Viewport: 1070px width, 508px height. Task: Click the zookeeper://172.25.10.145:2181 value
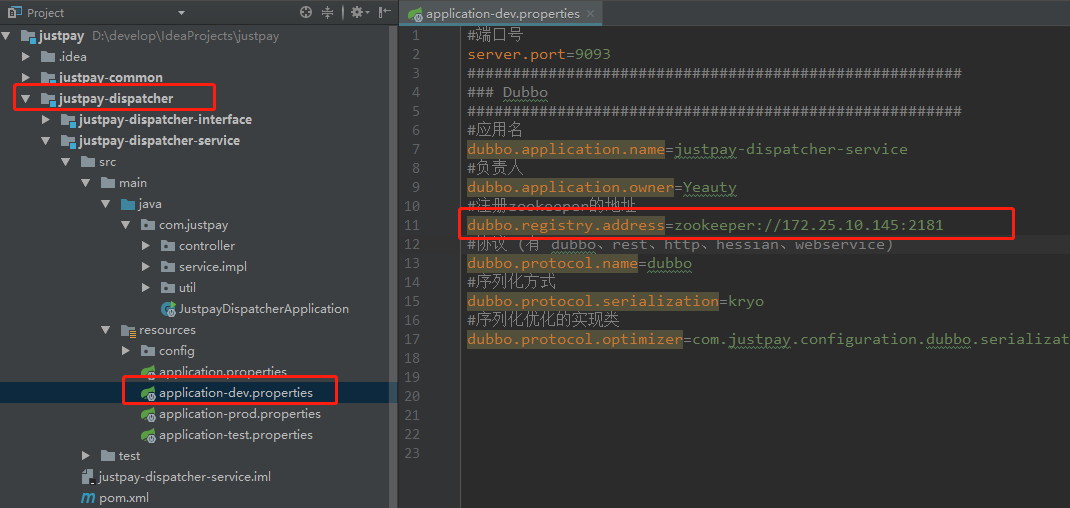click(809, 225)
